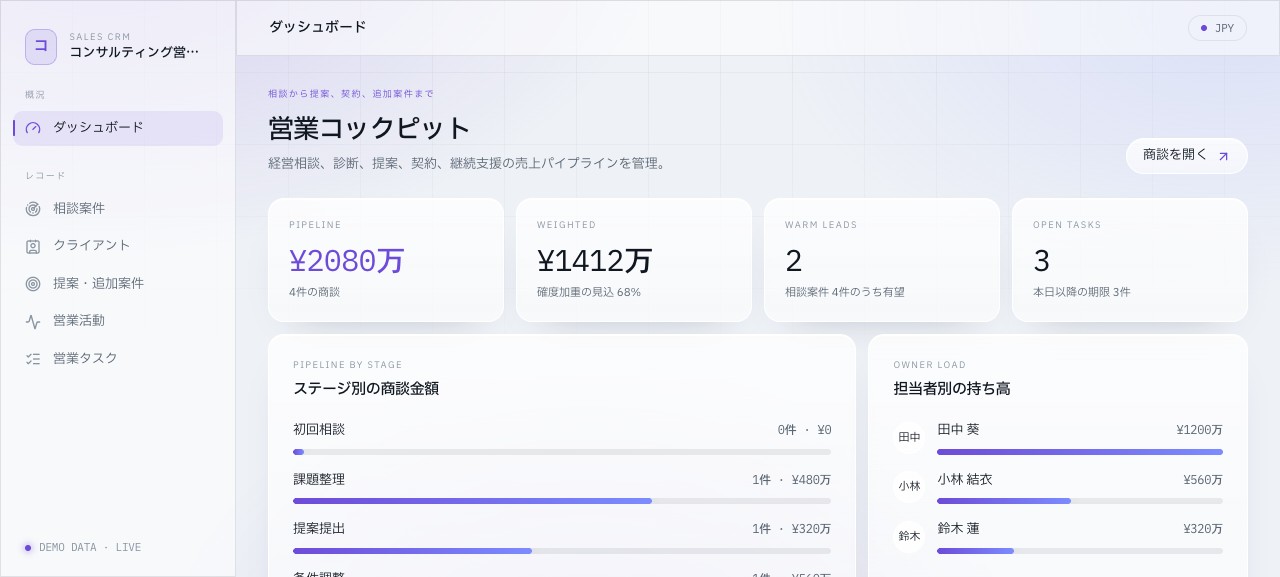Click 小林 結衣 load bar

click(x=1080, y=501)
